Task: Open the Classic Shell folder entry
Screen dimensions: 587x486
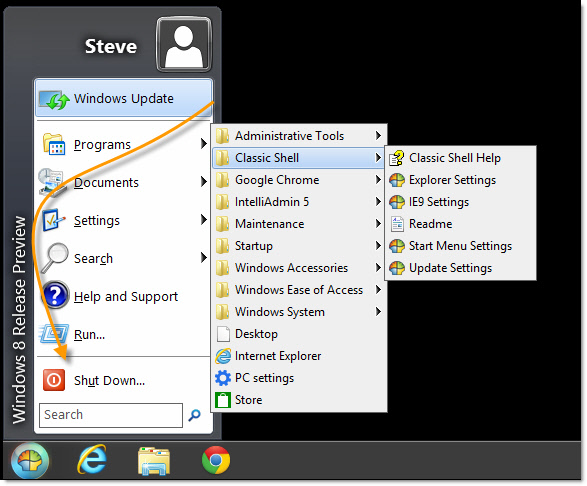Action: 298,158
